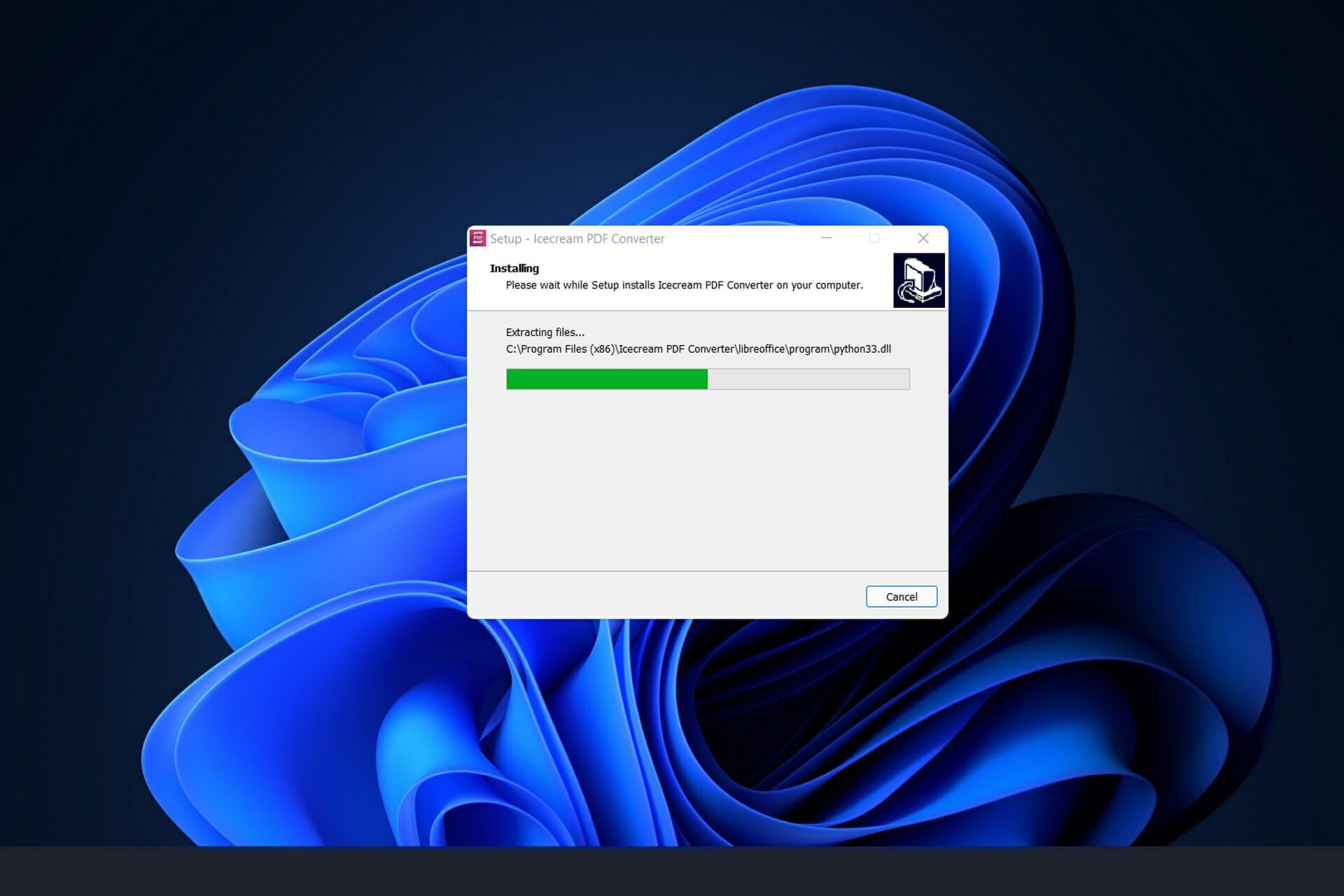Screen dimensions: 1344x896
Task: Click the green filled part of progress bar
Action: [606, 379]
